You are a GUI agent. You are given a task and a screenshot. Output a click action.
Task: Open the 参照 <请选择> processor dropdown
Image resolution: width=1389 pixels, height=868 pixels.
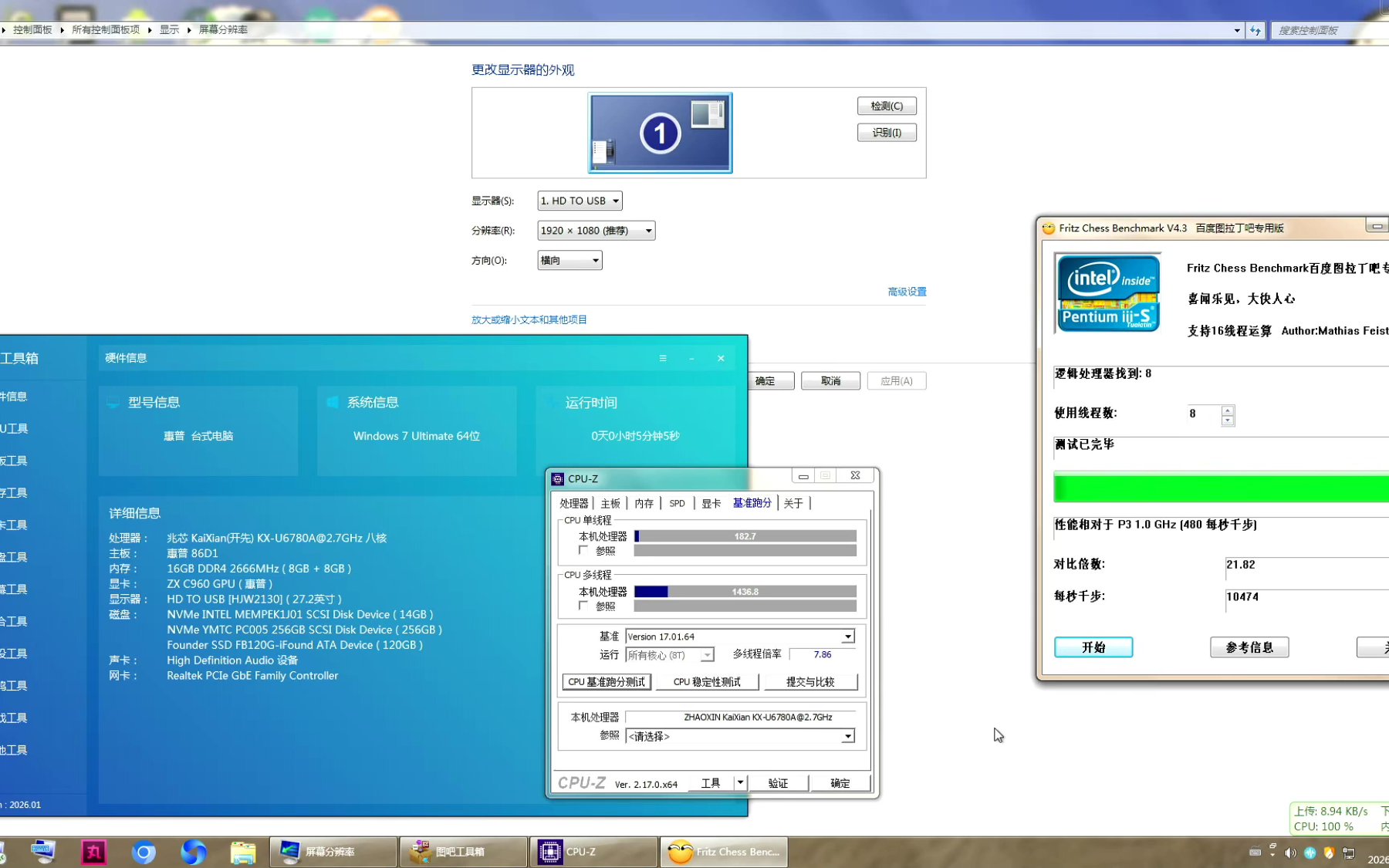tap(740, 736)
